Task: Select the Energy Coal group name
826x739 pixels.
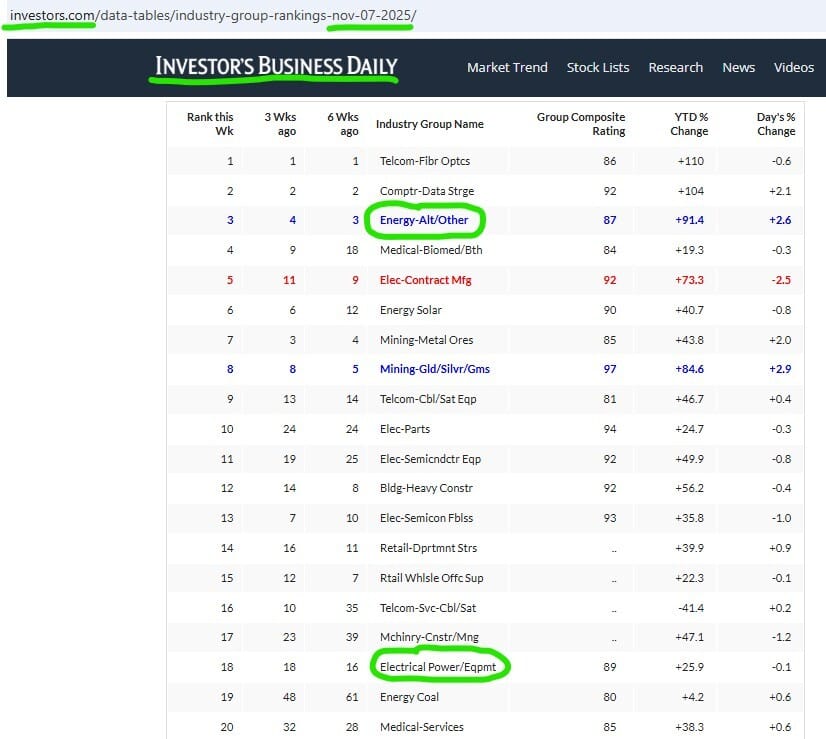Action: (x=409, y=697)
